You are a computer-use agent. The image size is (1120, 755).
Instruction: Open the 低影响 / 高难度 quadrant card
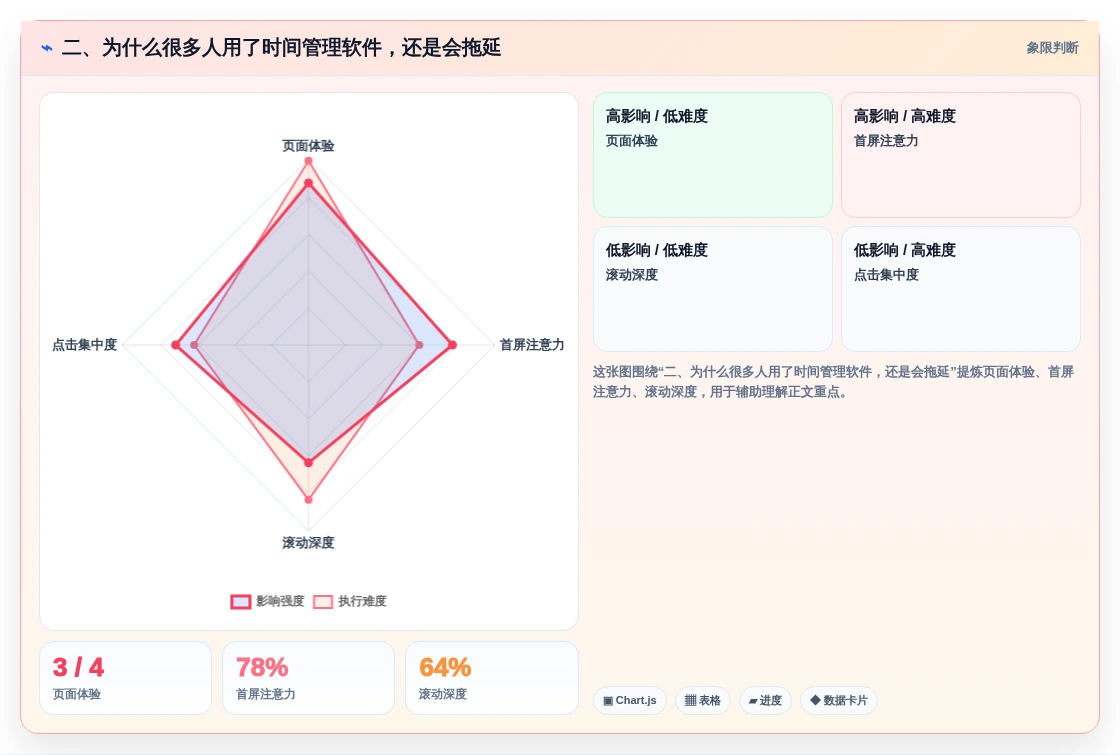(x=961, y=289)
